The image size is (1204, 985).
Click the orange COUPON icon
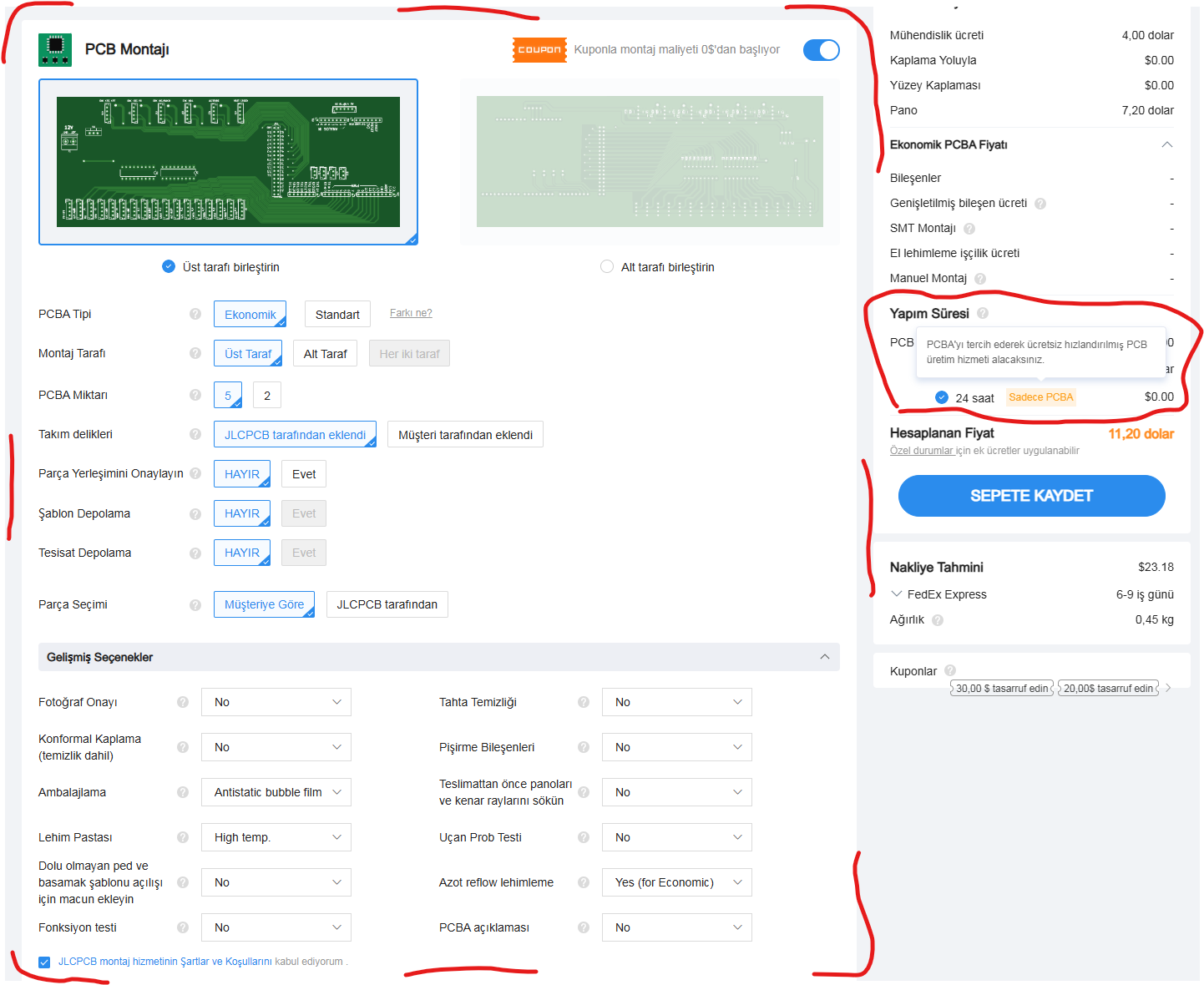(x=539, y=50)
